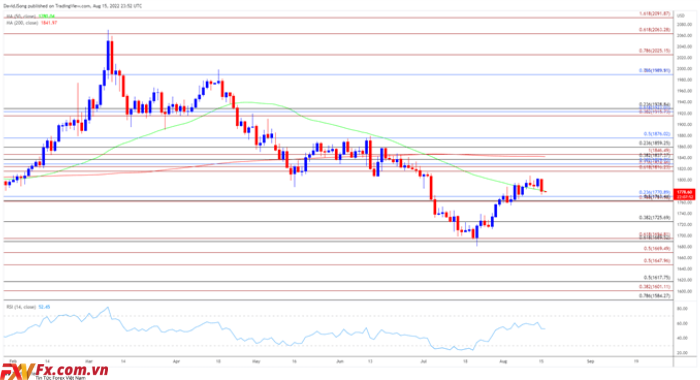This screenshot has height=380, width=700.
Task: Click Sep on the time axis
Action: click(x=590, y=361)
